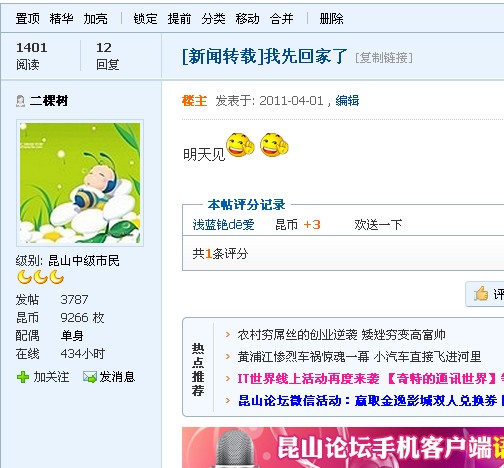Choose 加亮 to highlight the thread
This screenshot has width=504, height=468.
tap(96, 19)
